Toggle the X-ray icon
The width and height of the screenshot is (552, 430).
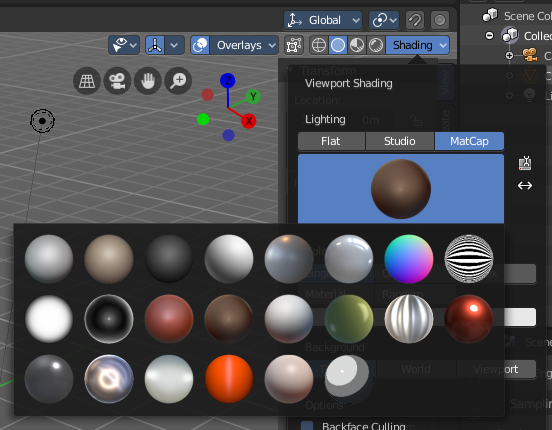coord(294,45)
